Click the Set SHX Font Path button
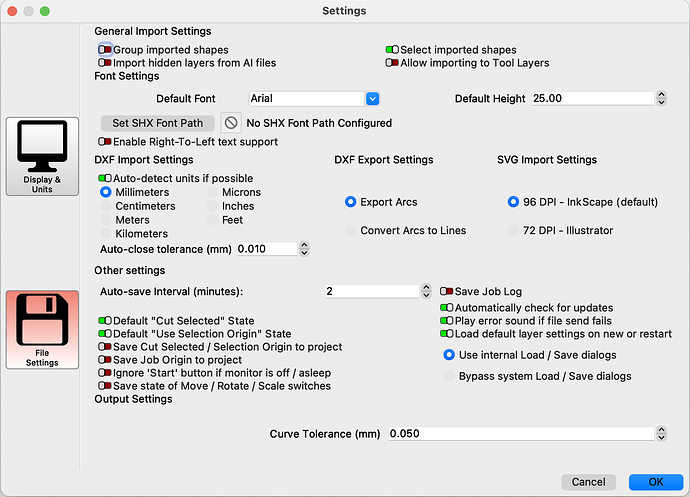The width and height of the screenshot is (690, 497). click(x=158, y=123)
